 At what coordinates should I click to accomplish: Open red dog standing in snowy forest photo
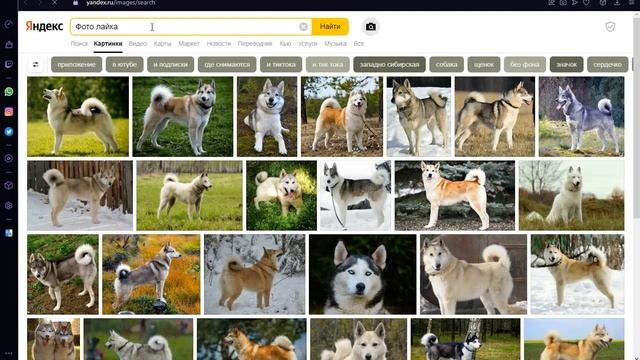(254, 274)
